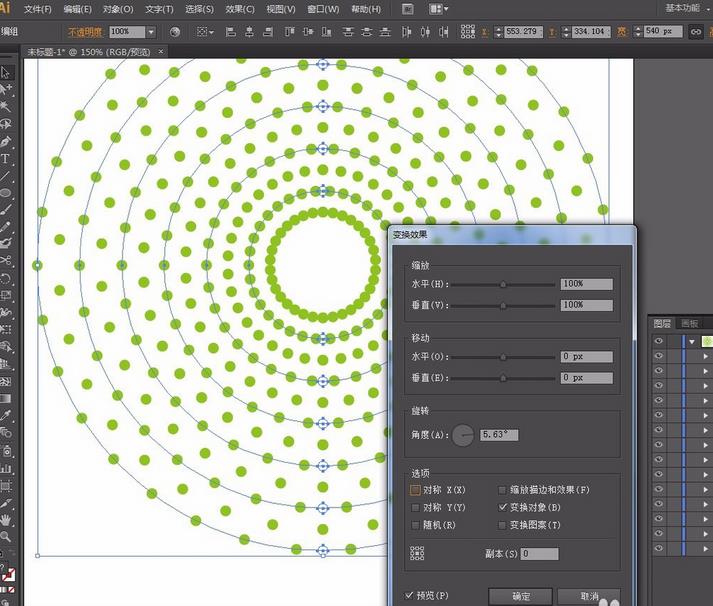Click vertical align top icon in options bar
Image resolution: width=713 pixels, height=606 pixels.
(289, 31)
